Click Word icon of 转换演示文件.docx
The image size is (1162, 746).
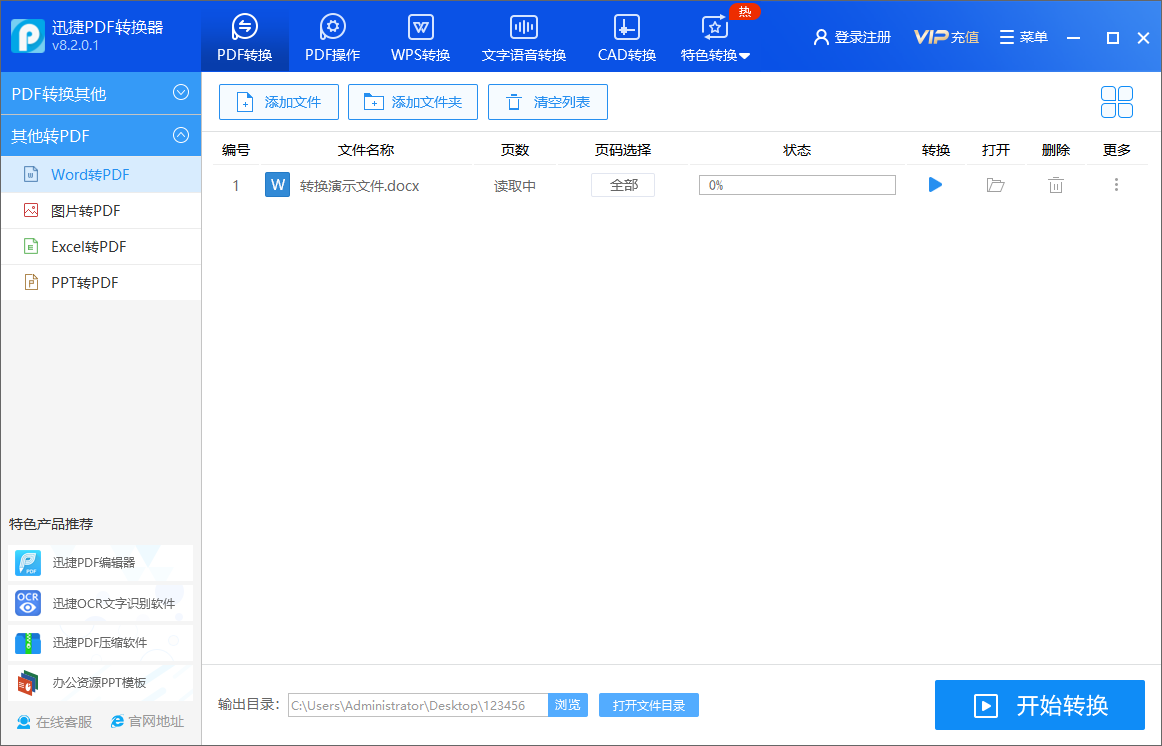coord(277,184)
